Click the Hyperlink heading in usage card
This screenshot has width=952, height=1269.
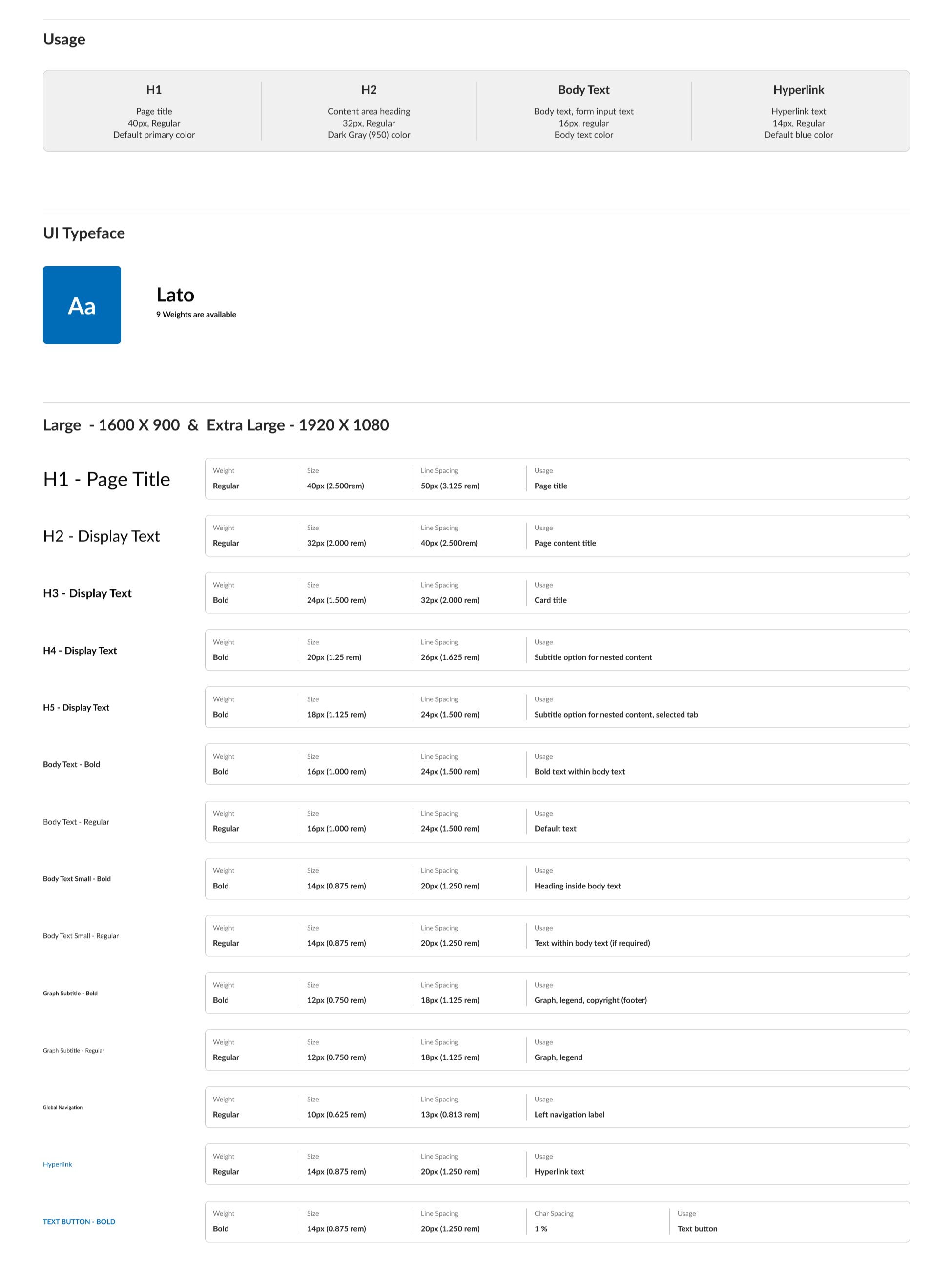coord(798,90)
